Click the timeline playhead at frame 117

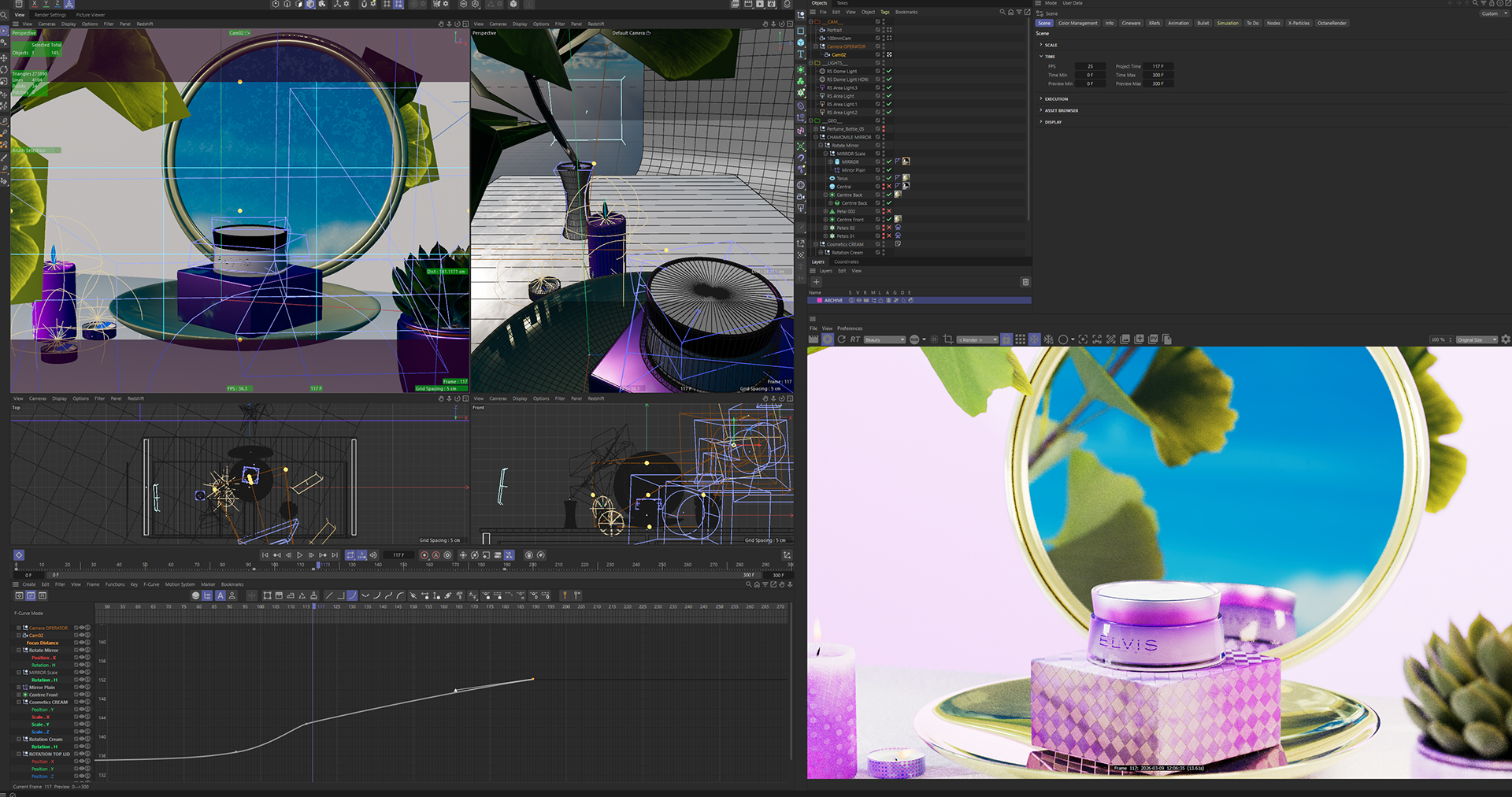pyautogui.click(x=318, y=565)
